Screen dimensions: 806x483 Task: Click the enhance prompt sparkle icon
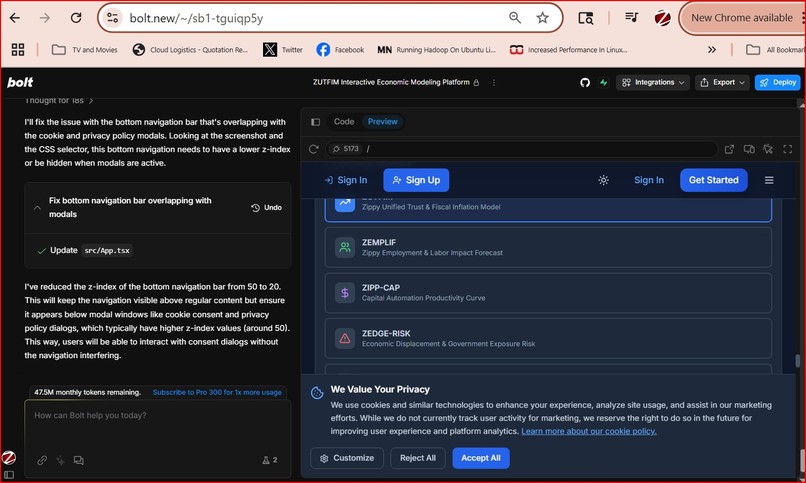60,460
